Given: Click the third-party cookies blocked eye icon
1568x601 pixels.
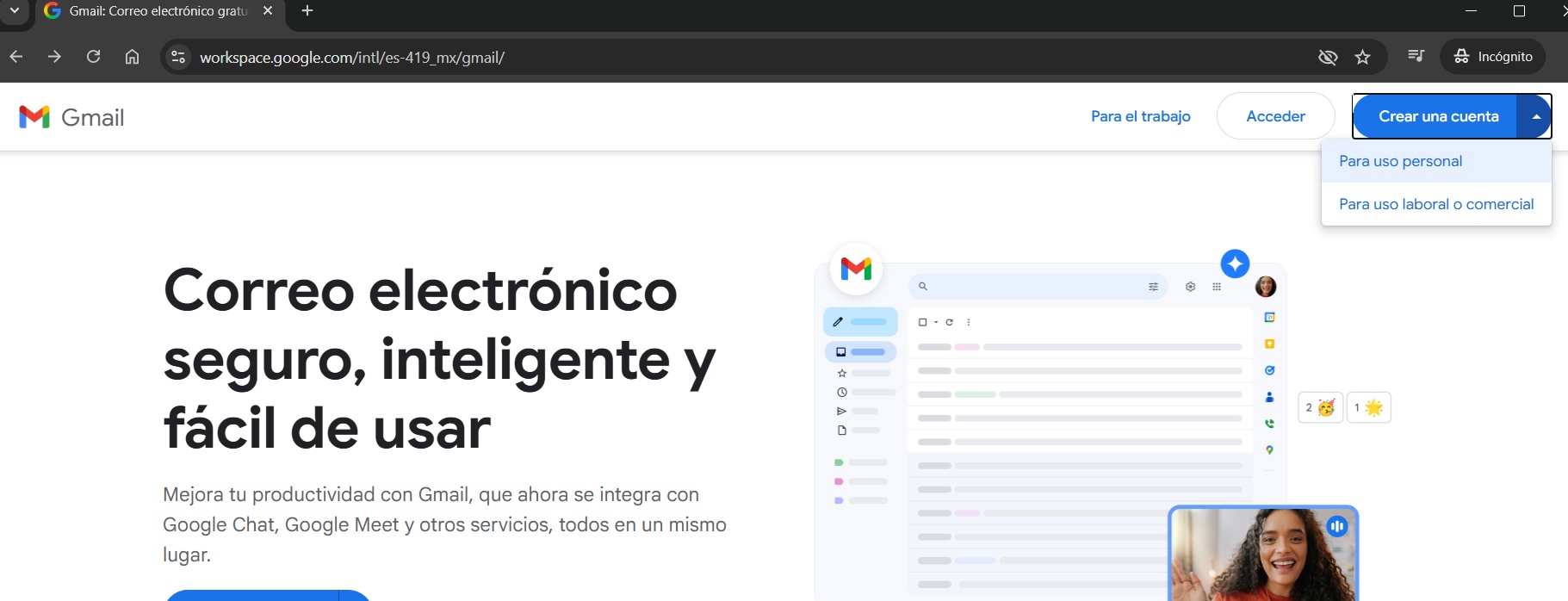Looking at the screenshot, I should coord(1328,57).
